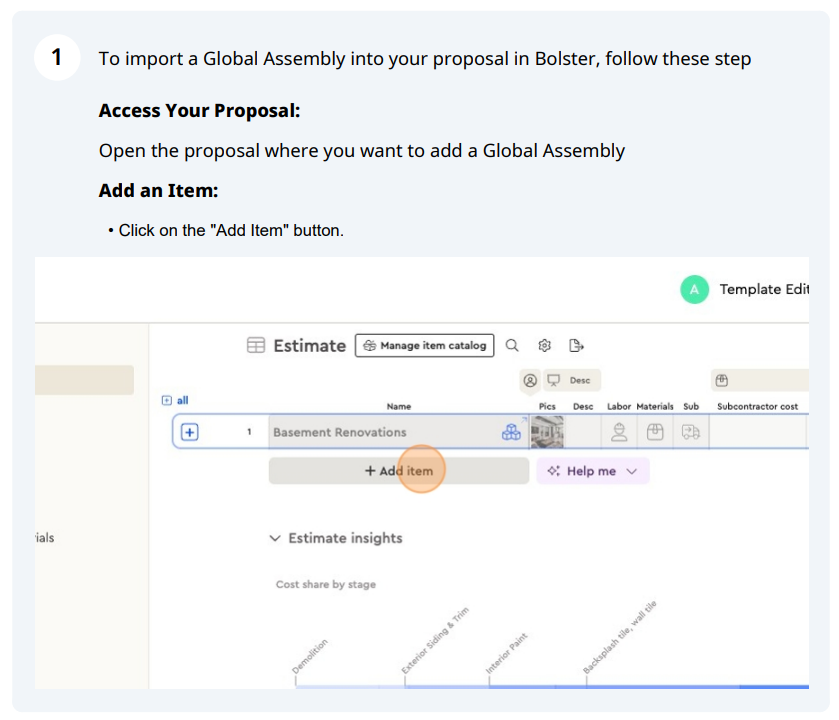Viewport: 839px width, 720px height.
Task: Click the Materials box icon in row 1
Action: pos(655,432)
